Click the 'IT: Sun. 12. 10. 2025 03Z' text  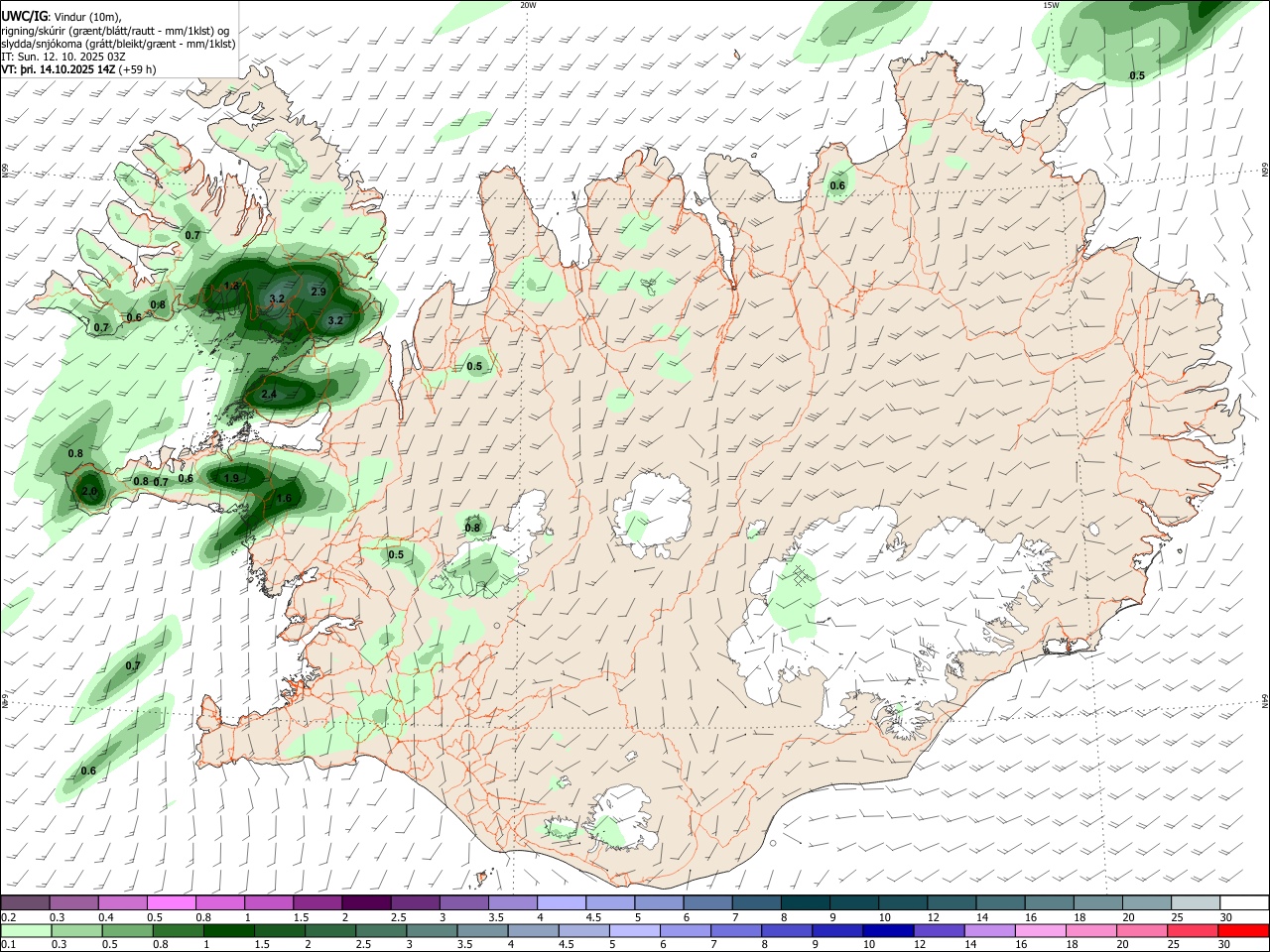click(63, 57)
